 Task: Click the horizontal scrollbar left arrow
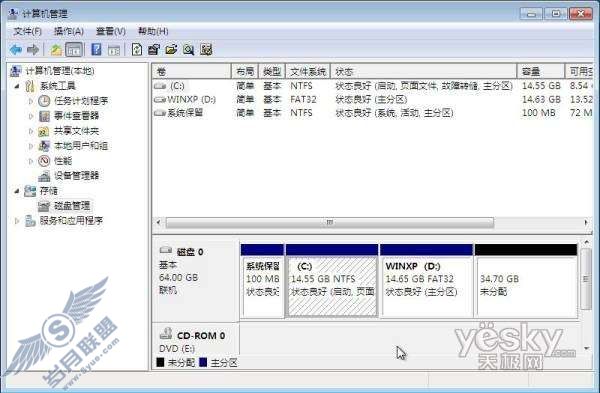pyautogui.click(x=159, y=222)
